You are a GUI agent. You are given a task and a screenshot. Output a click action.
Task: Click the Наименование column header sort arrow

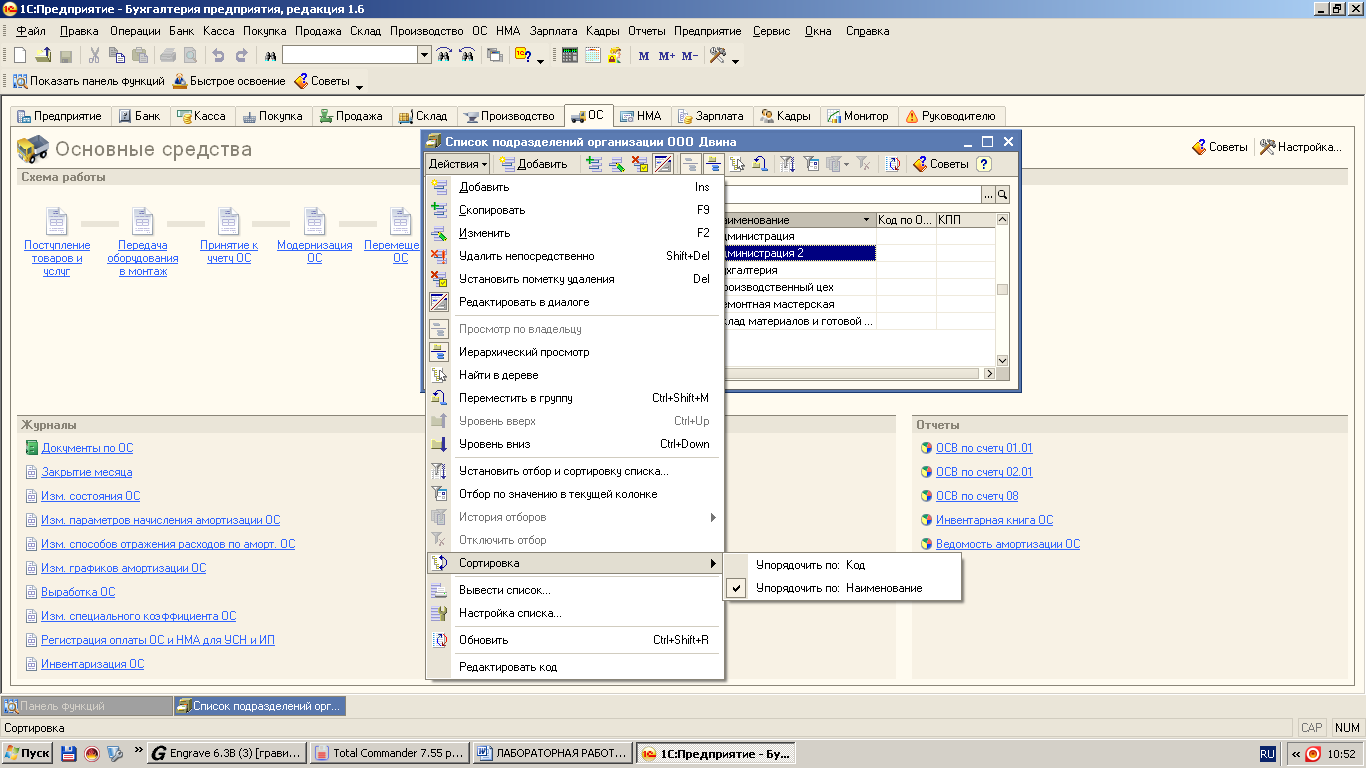pyautogui.click(x=866, y=220)
